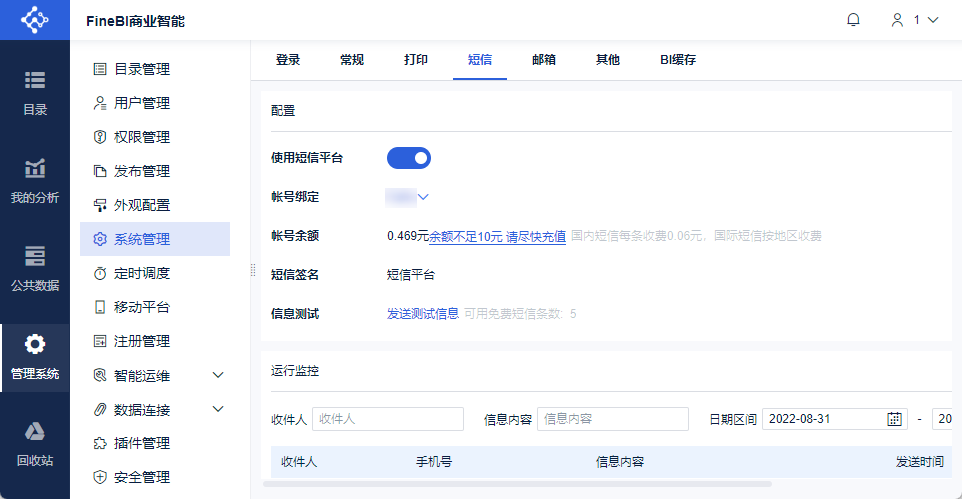Click the sidebar resize handle dots
The width and height of the screenshot is (962, 499).
click(x=253, y=270)
